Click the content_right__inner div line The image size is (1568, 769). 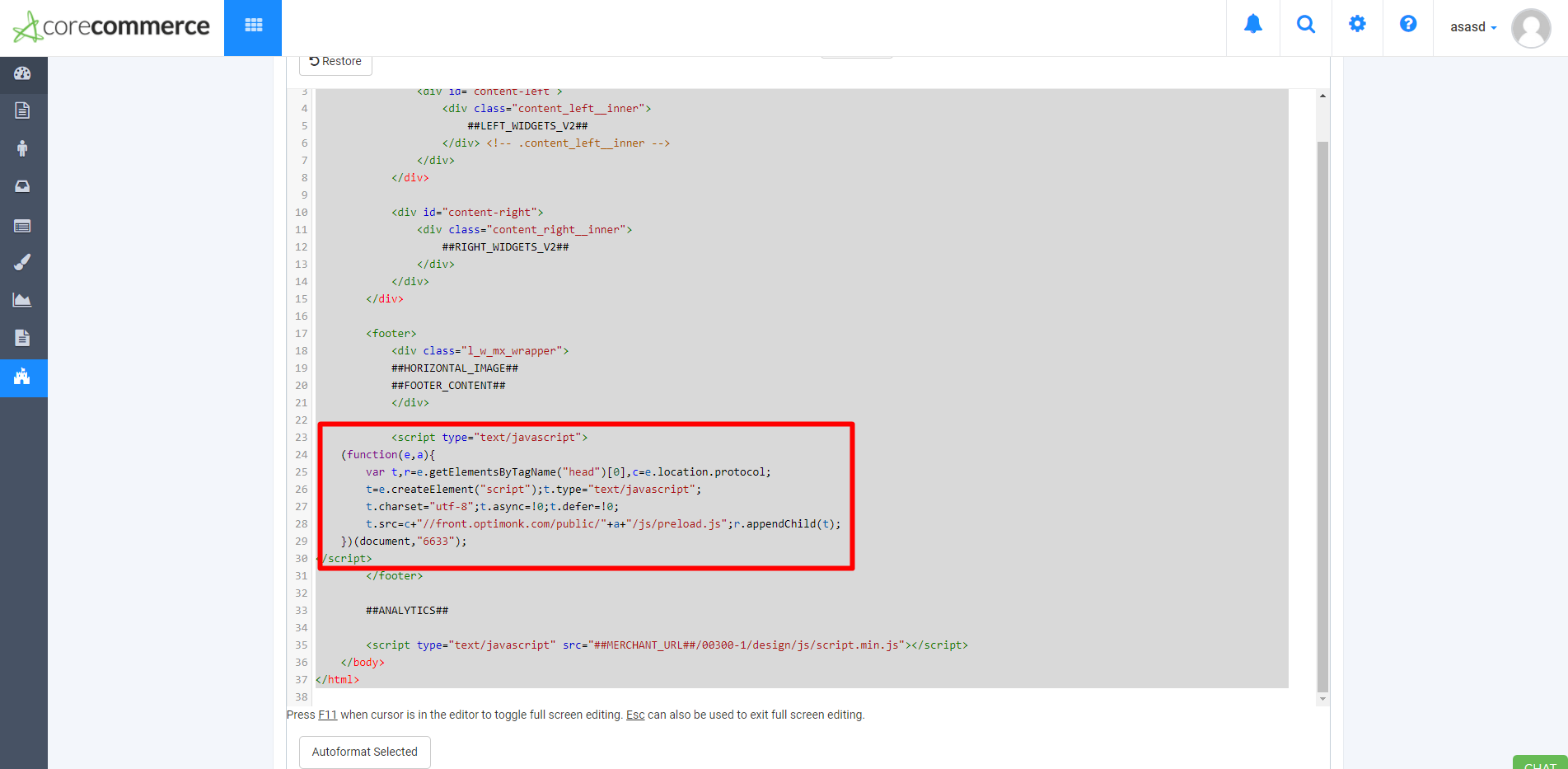524,230
